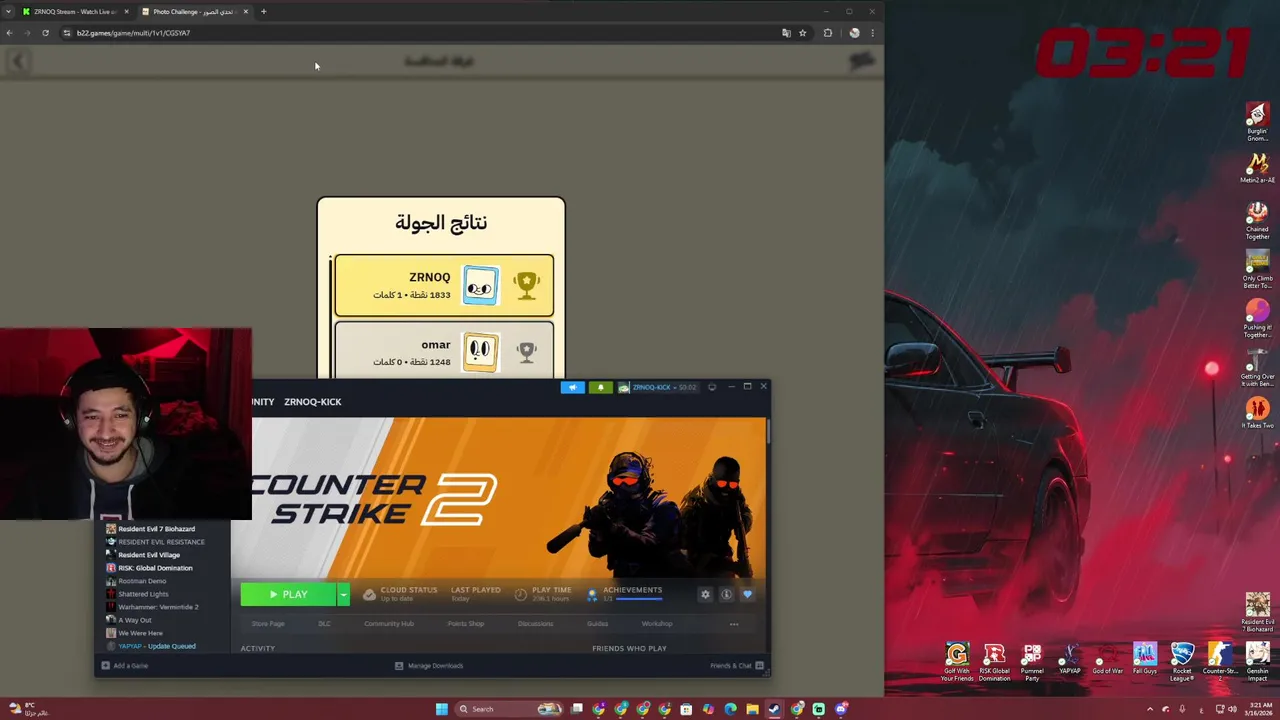Open Chained Together desktop shortcut
Image resolution: width=1280 pixels, height=720 pixels.
click(x=1257, y=221)
